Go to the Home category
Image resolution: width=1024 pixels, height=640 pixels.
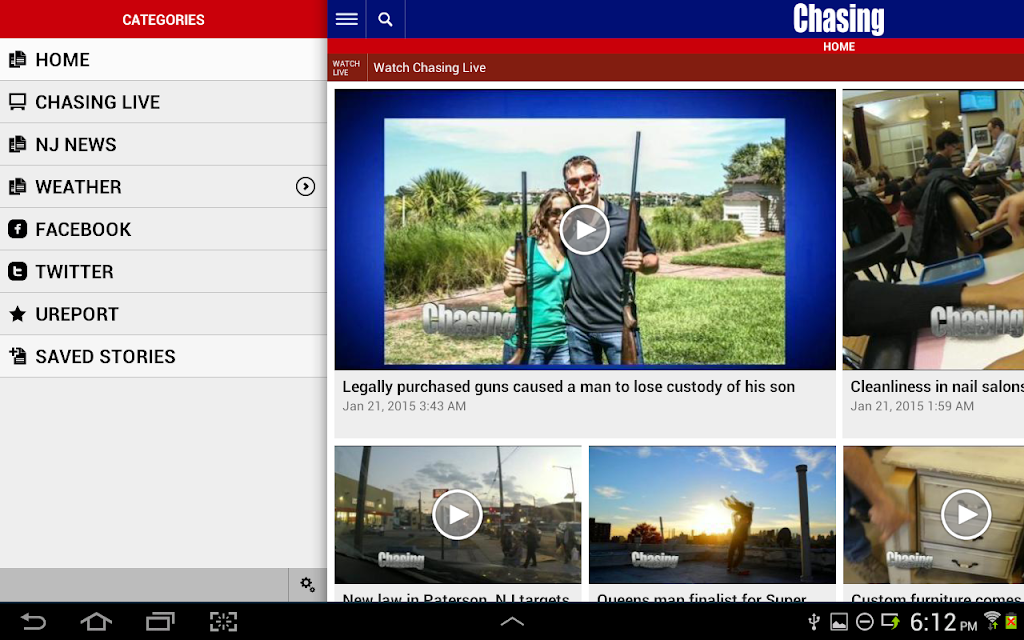pos(163,59)
